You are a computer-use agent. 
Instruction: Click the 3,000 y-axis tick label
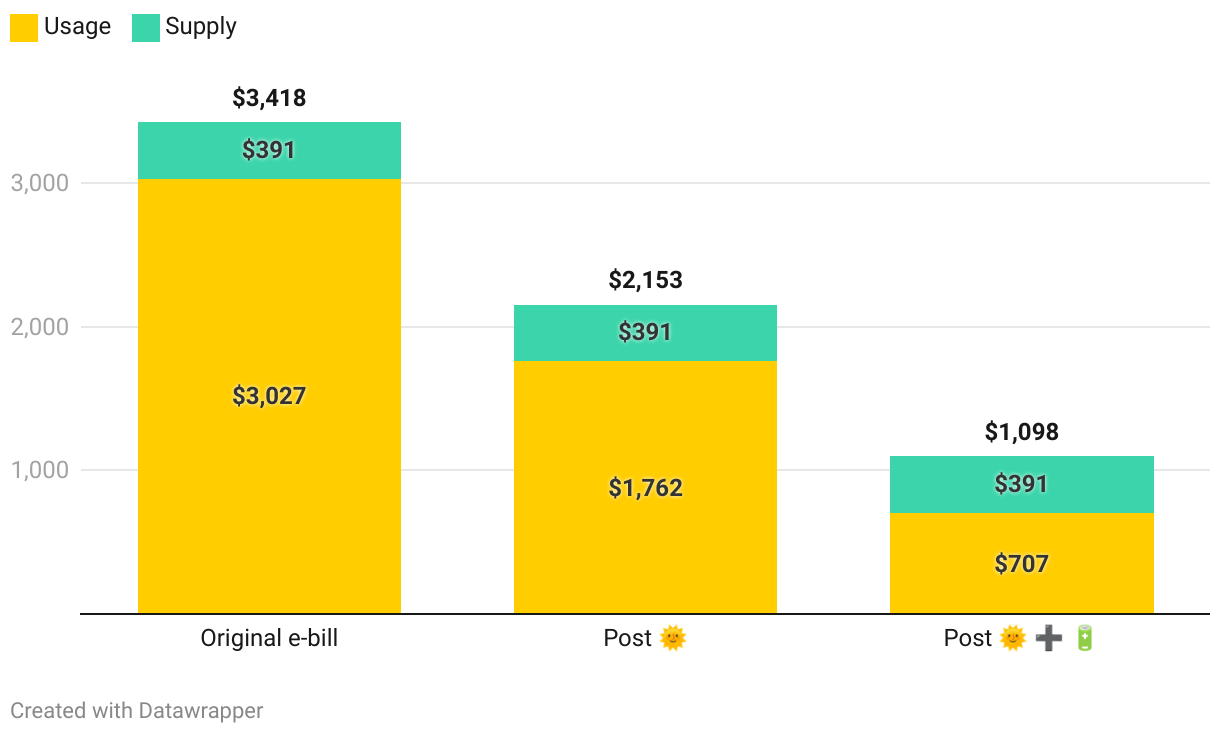pyautogui.click(x=39, y=183)
